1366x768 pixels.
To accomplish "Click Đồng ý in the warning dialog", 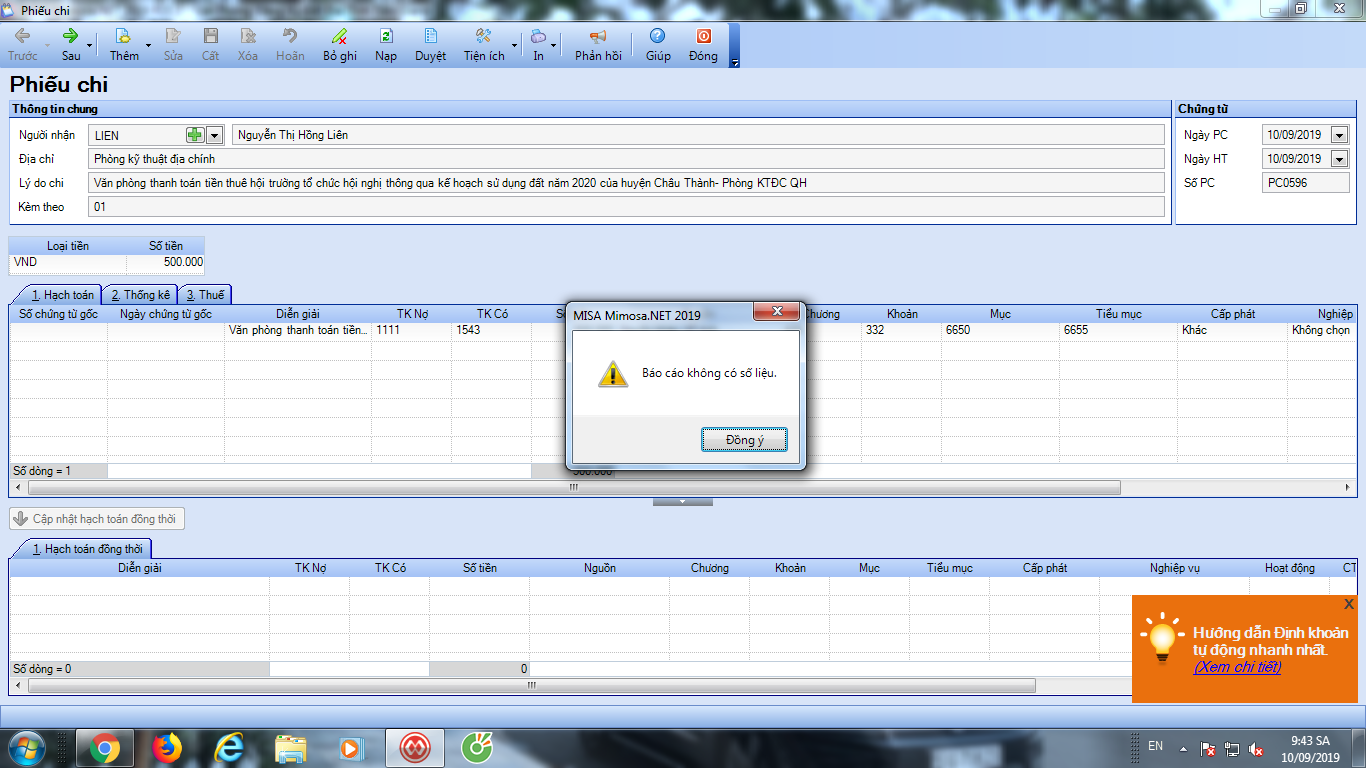I will [743, 440].
